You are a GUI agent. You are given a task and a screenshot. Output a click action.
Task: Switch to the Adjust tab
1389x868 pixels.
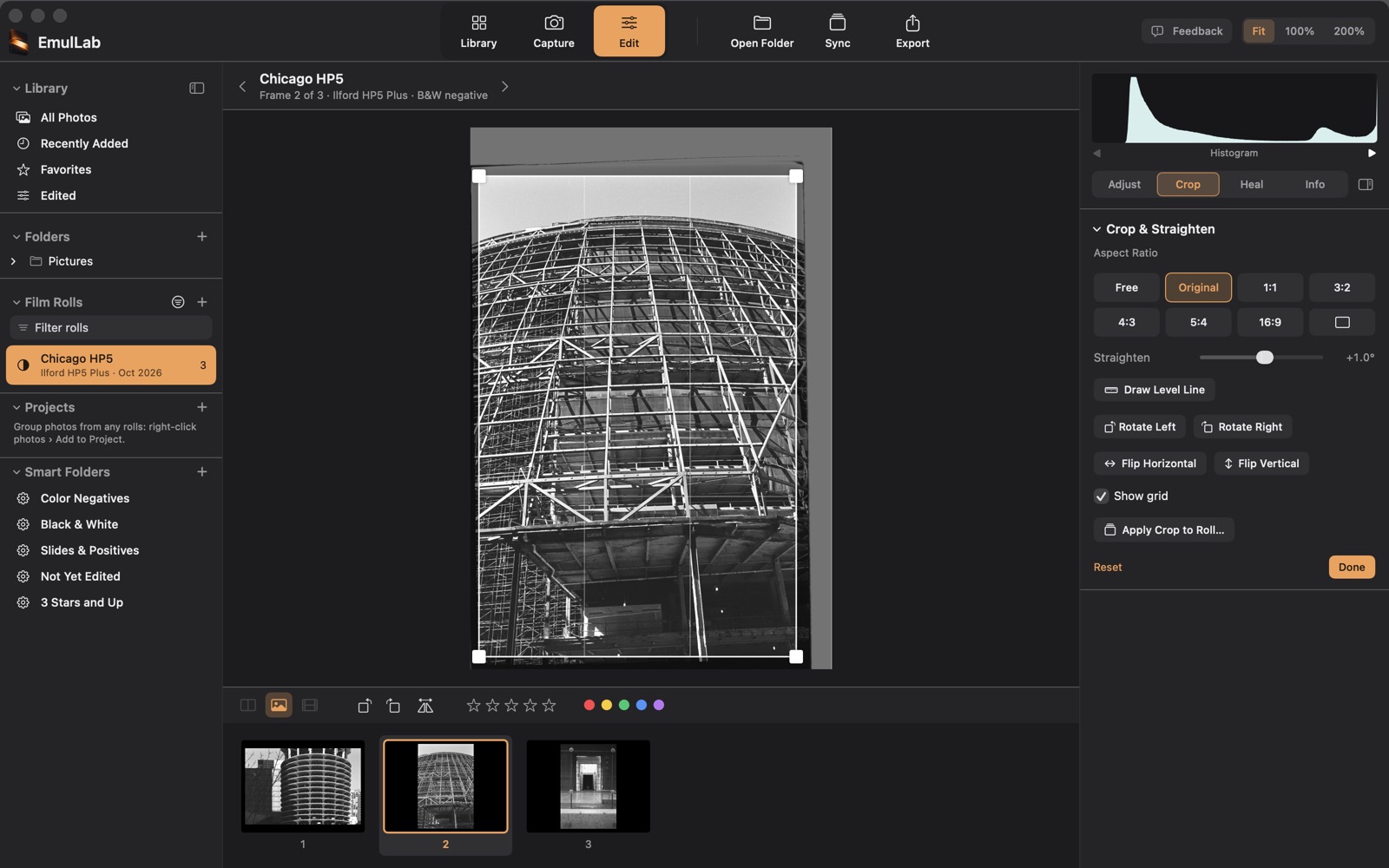[x=1124, y=184]
